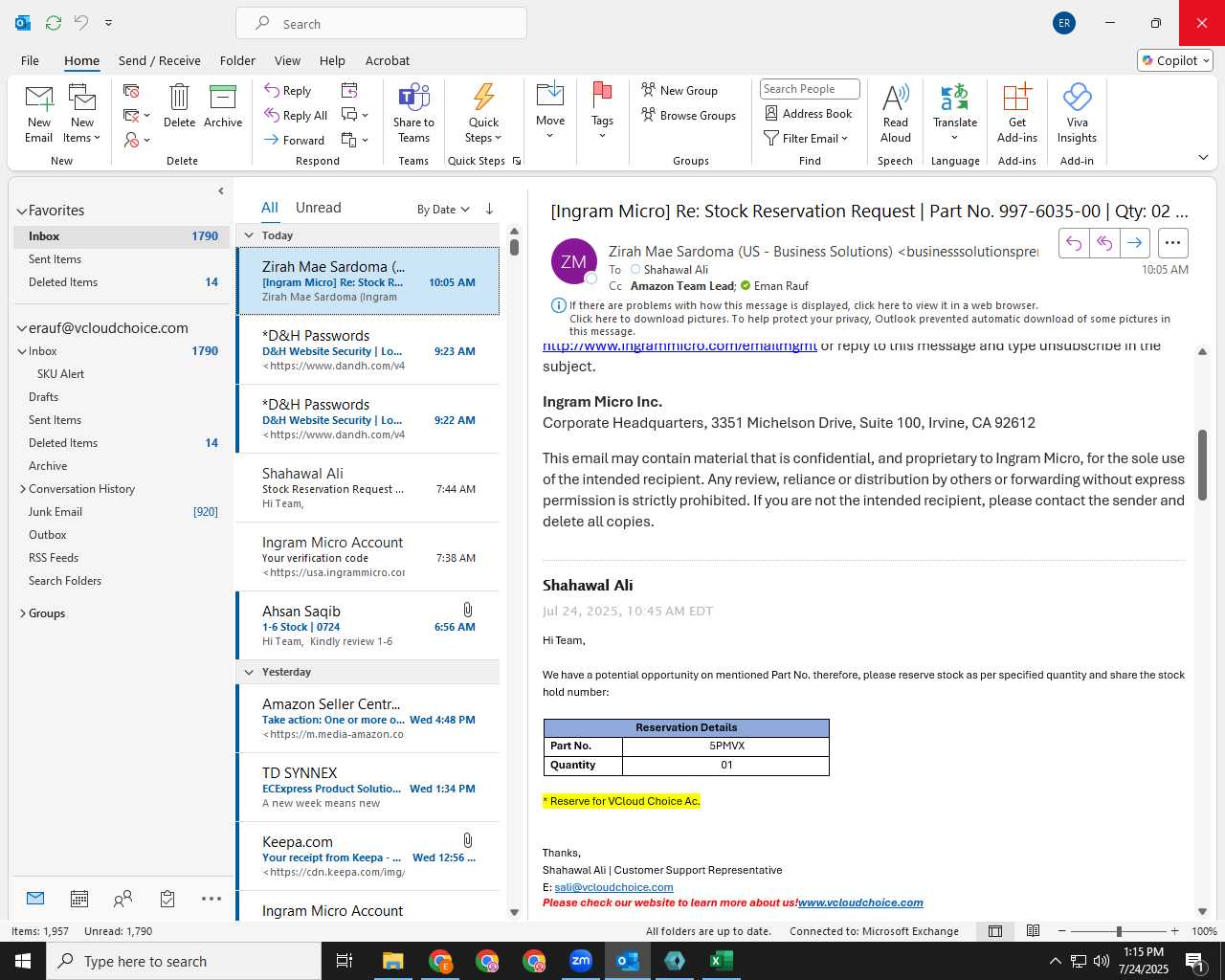This screenshot has height=980, width=1225.
Task: Open the New Items menu
Action: click(82, 114)
